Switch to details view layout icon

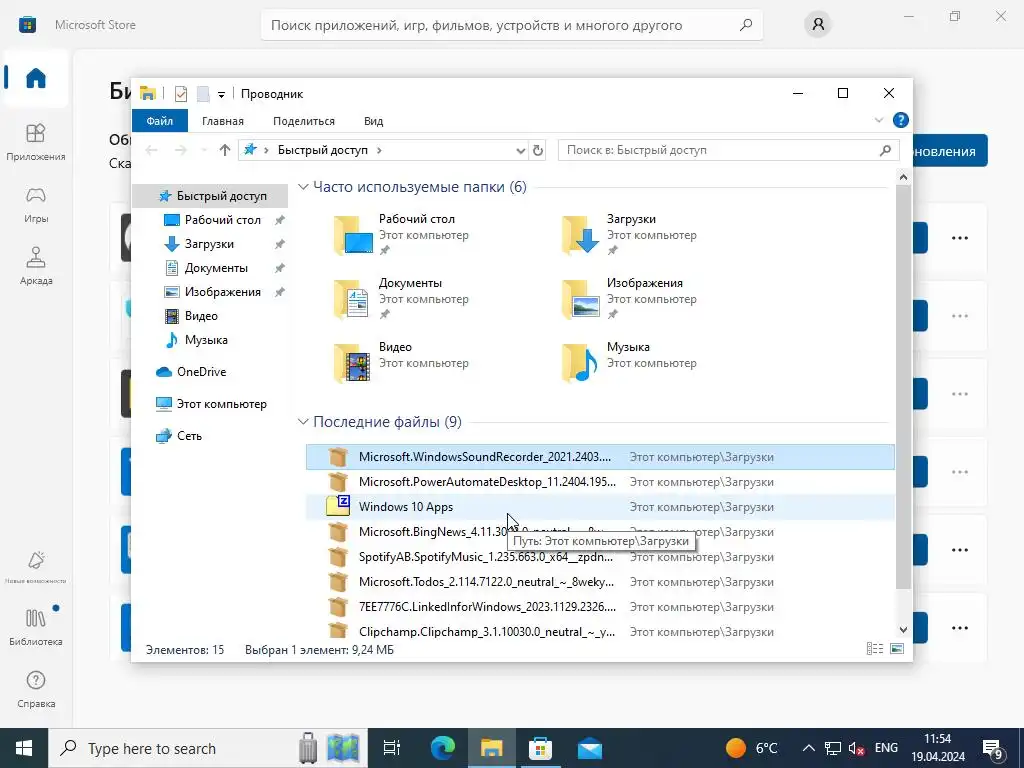tap(874, 648)
